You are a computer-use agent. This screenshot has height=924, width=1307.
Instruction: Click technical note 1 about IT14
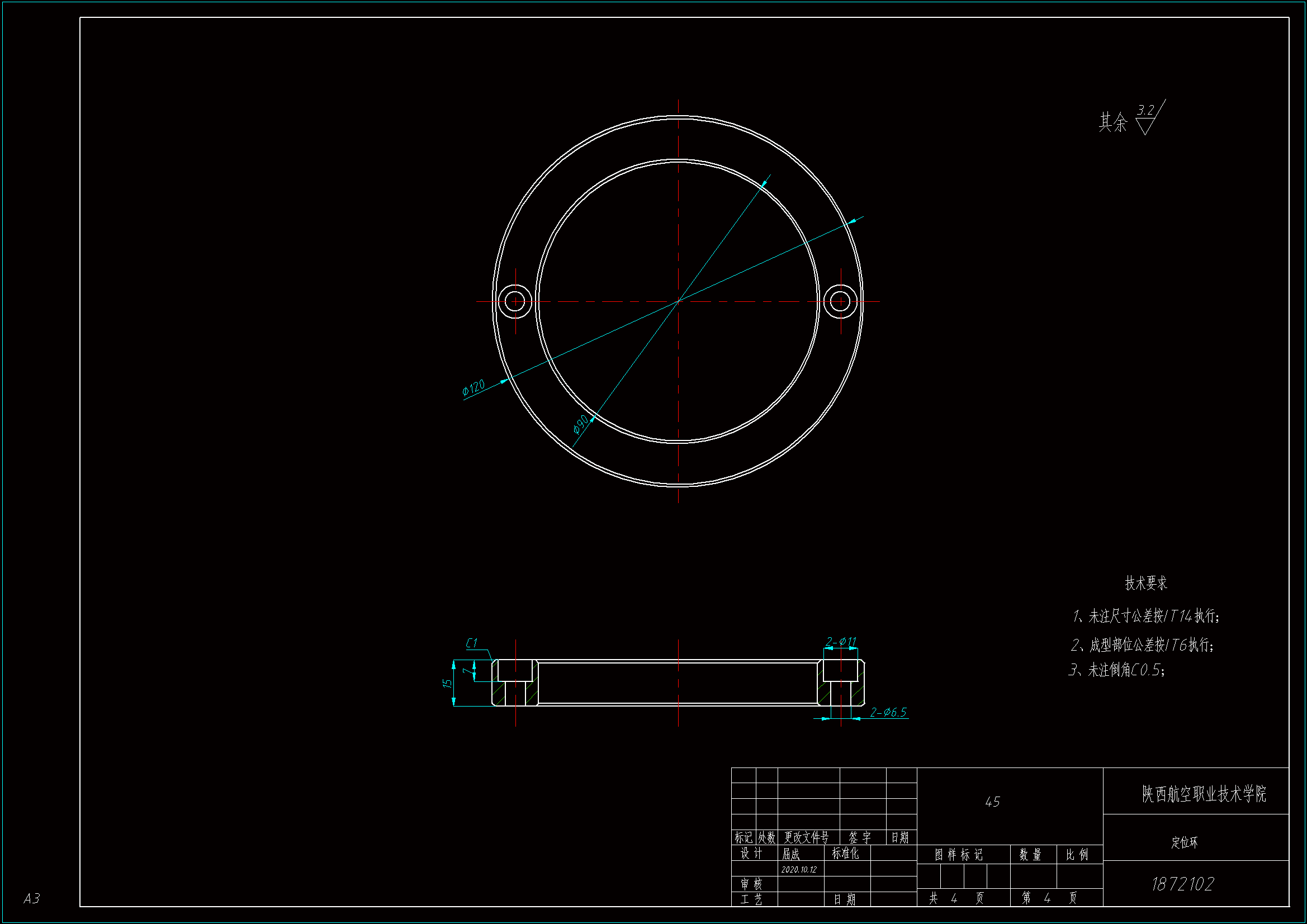pyautogui.click(x=1145, y=616)
